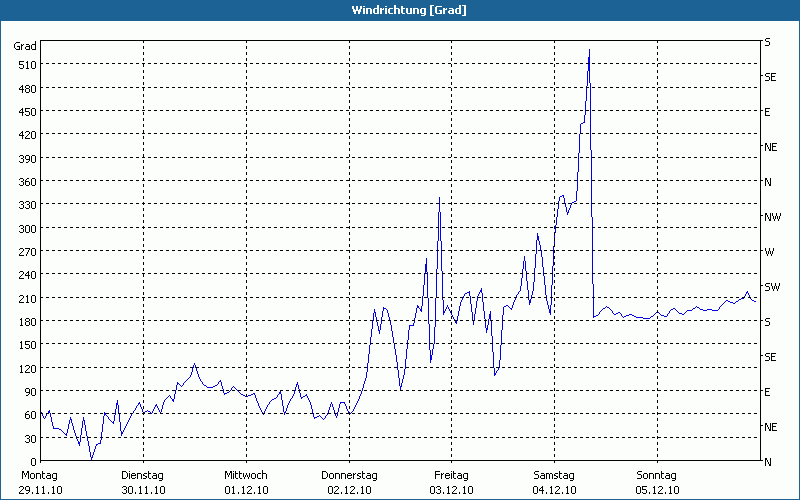
Task: Click the 210 degree axis value
Action: (x=29, y=298)
